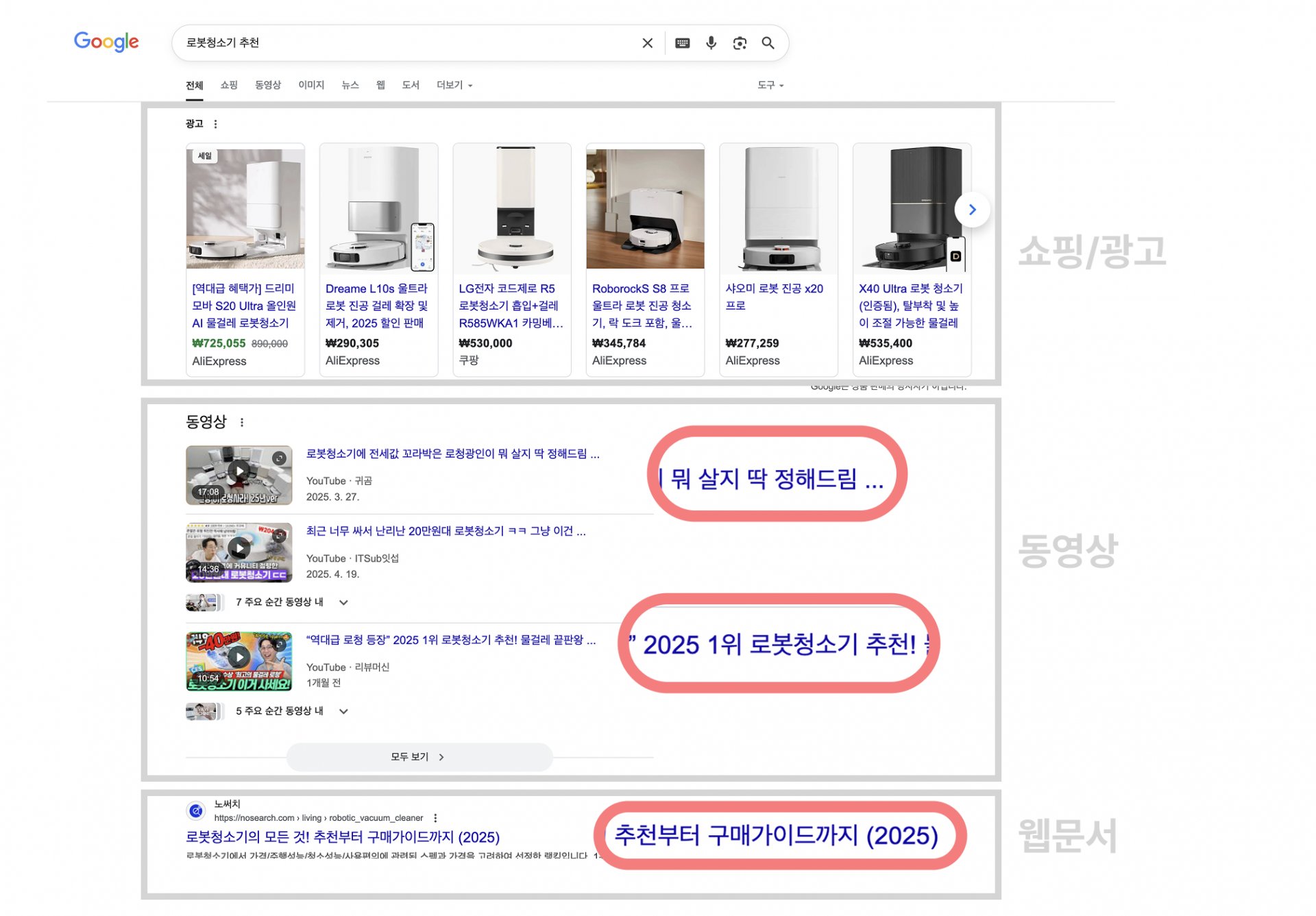The height and width of the screenshot is (916, 1316).
Task: Clear the search box with the X icon
Action: click(x=647, y=43)
